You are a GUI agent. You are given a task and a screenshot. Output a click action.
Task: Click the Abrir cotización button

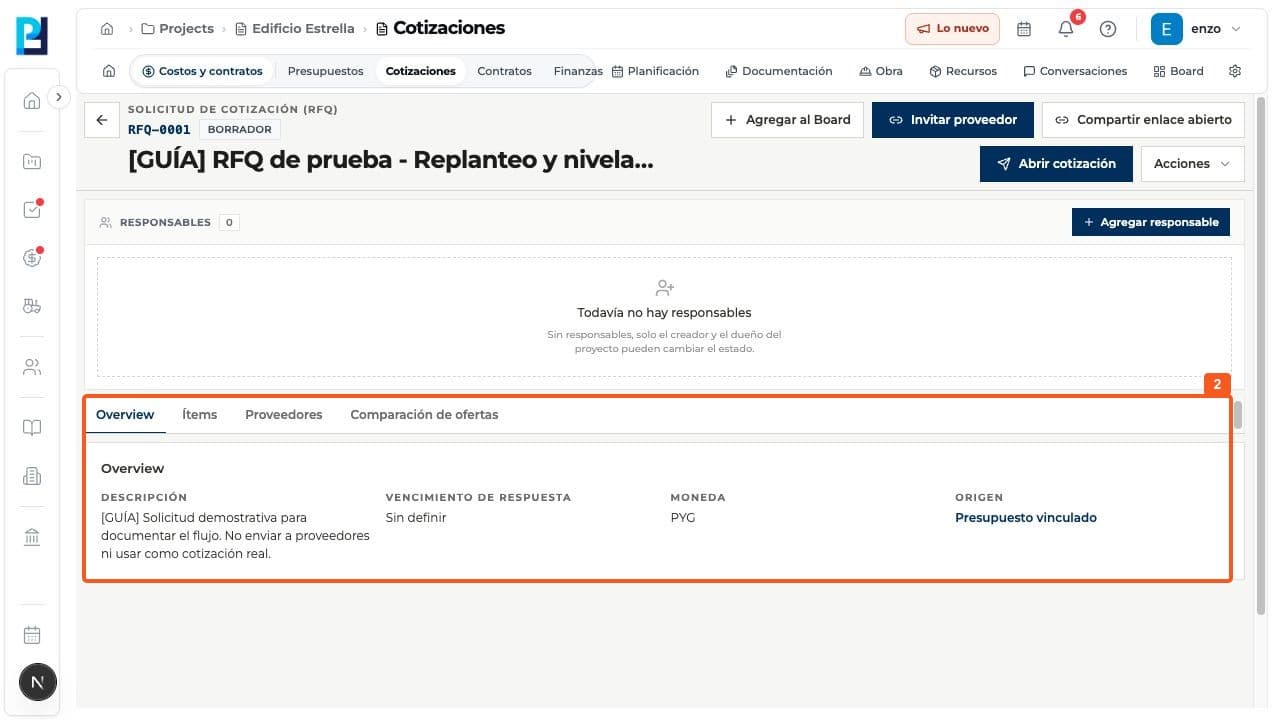pyautogui.click(x=1056, y=164)
